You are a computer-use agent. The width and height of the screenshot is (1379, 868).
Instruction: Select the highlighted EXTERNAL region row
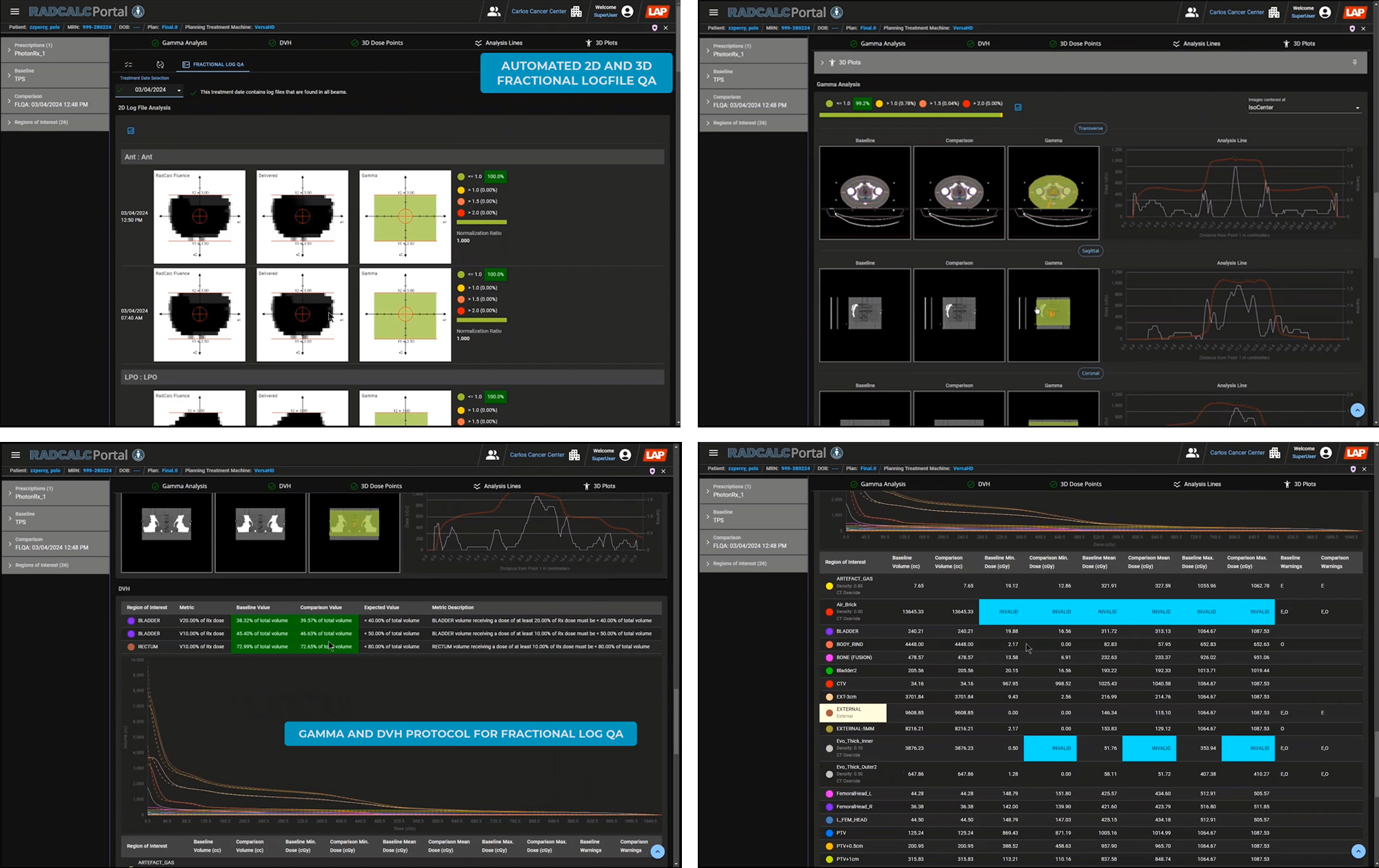(852, 712)
